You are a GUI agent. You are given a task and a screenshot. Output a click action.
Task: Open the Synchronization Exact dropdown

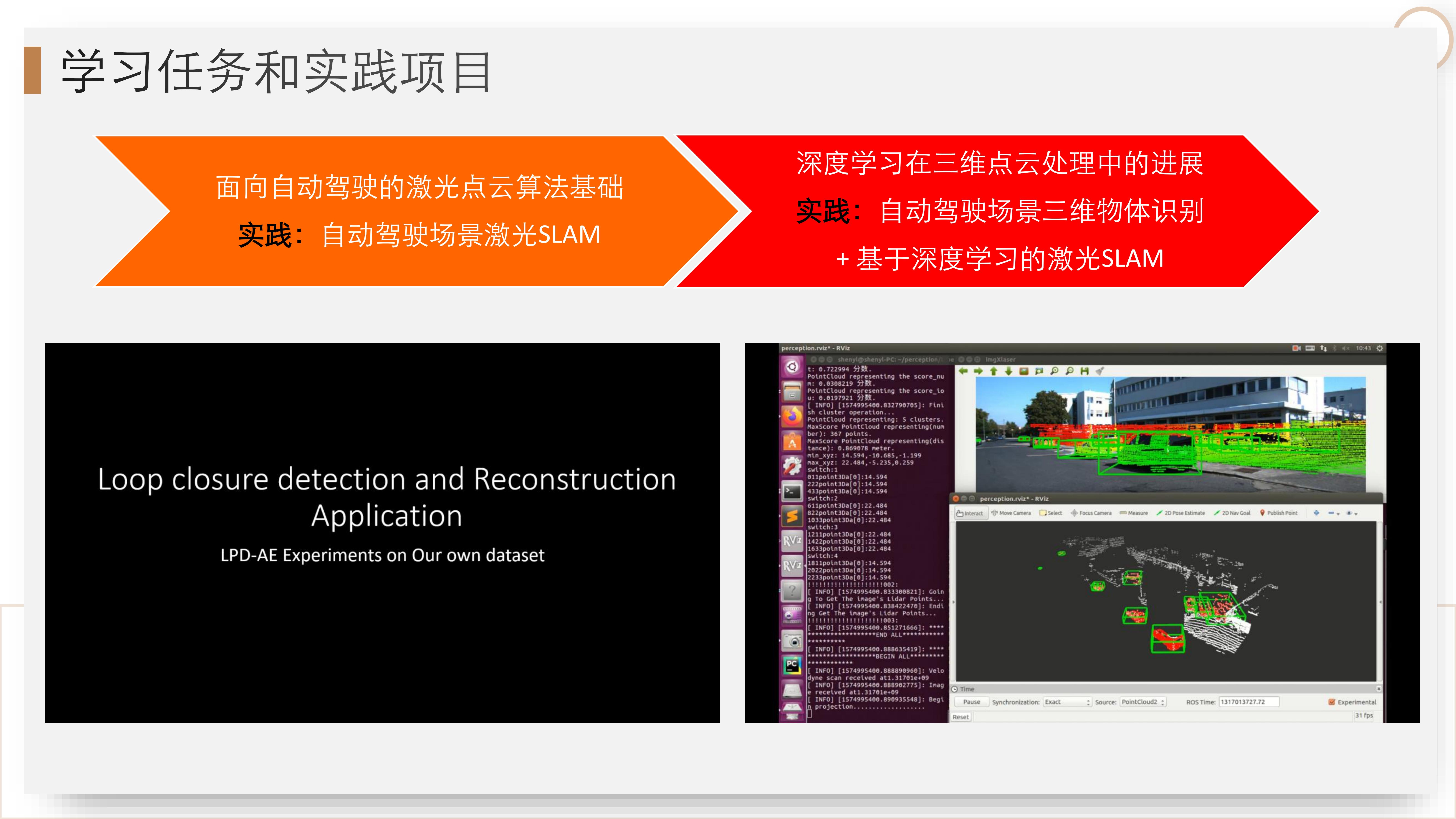1067,702
